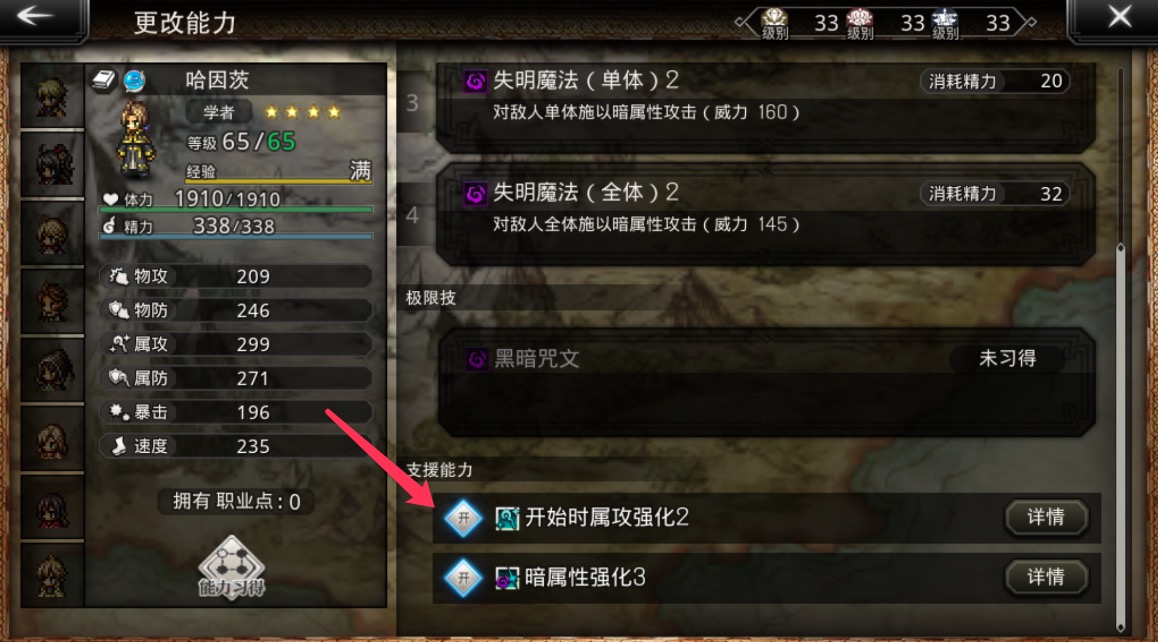This screenshot has height=642, width=1158.
Task: Click the blue orb icon next to the book
Action: pos(134,80)
